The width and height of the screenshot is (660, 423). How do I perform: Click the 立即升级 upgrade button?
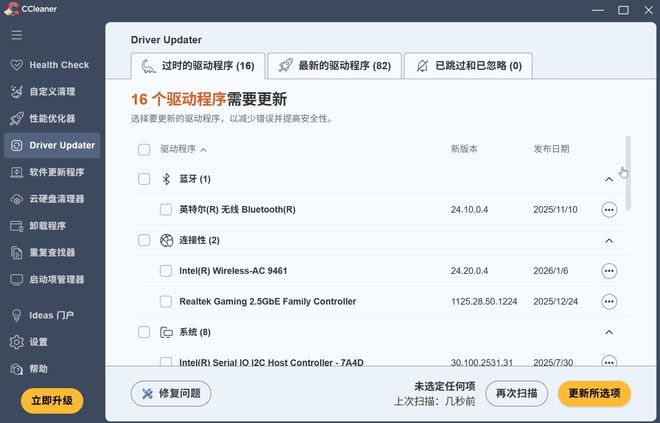52,401
